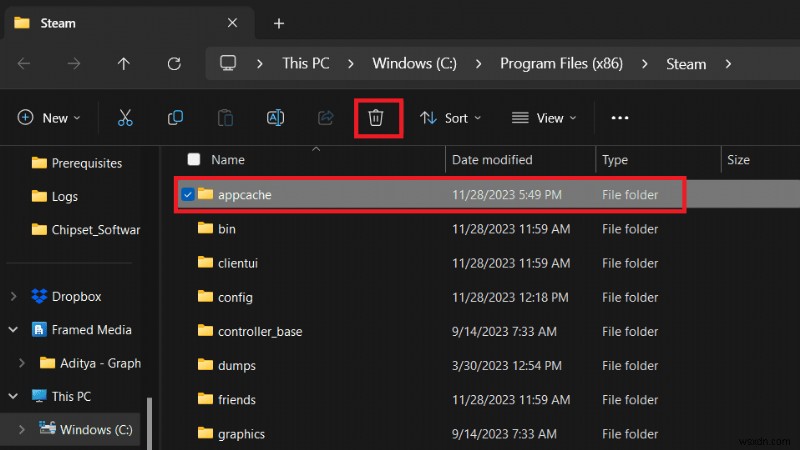Select the Steam tab
Viewport: 800px width, 450px height.
tap(130, 23)
